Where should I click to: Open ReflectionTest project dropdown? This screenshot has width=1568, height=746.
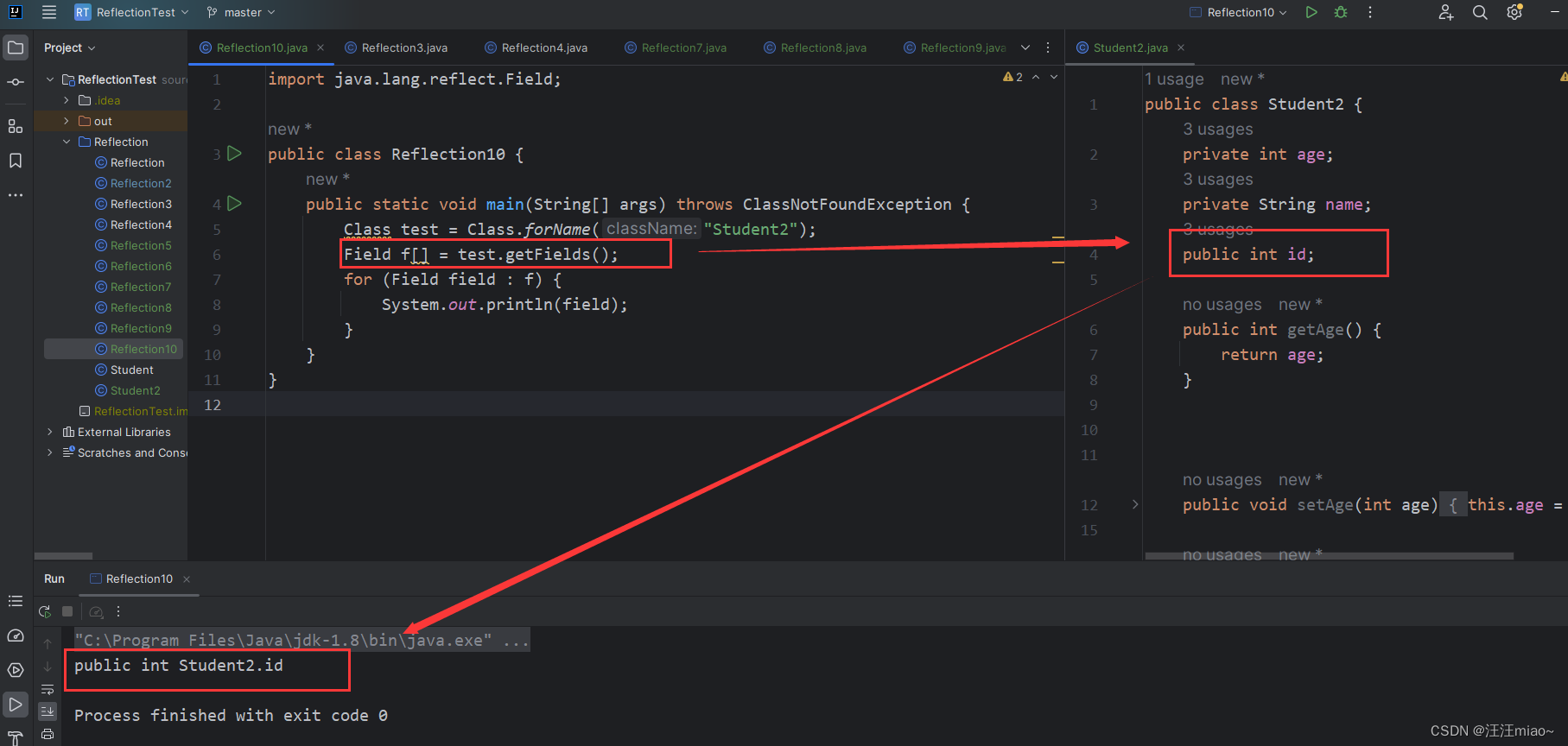click(x=132, y=12)
